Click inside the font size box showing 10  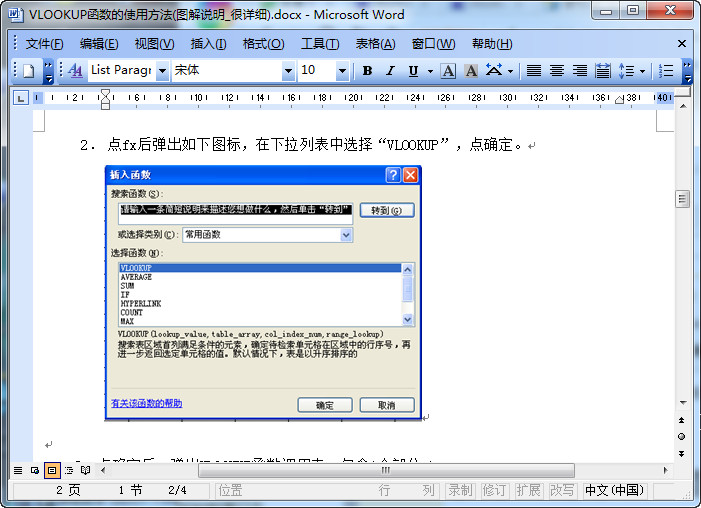[317, 71]
